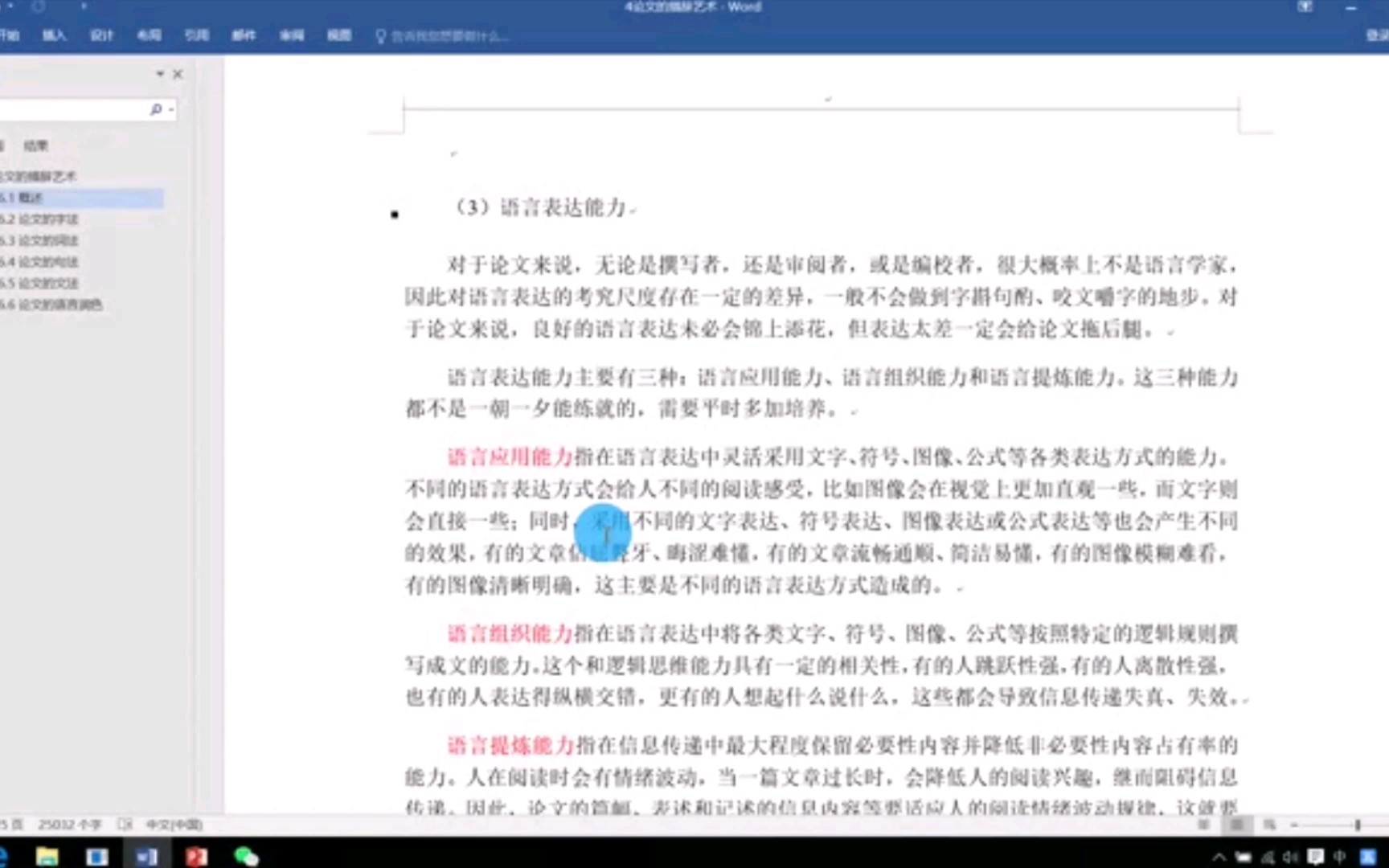Click the zoom out minus button

[x=1294, y=825]
